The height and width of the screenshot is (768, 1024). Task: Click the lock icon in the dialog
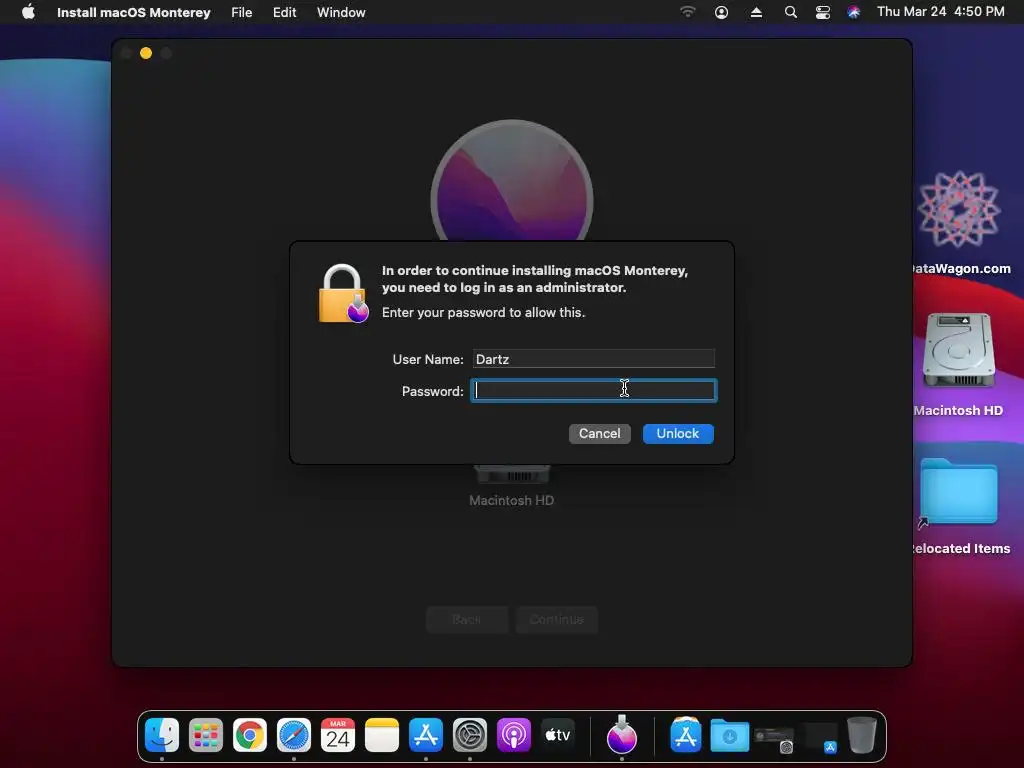343,294
